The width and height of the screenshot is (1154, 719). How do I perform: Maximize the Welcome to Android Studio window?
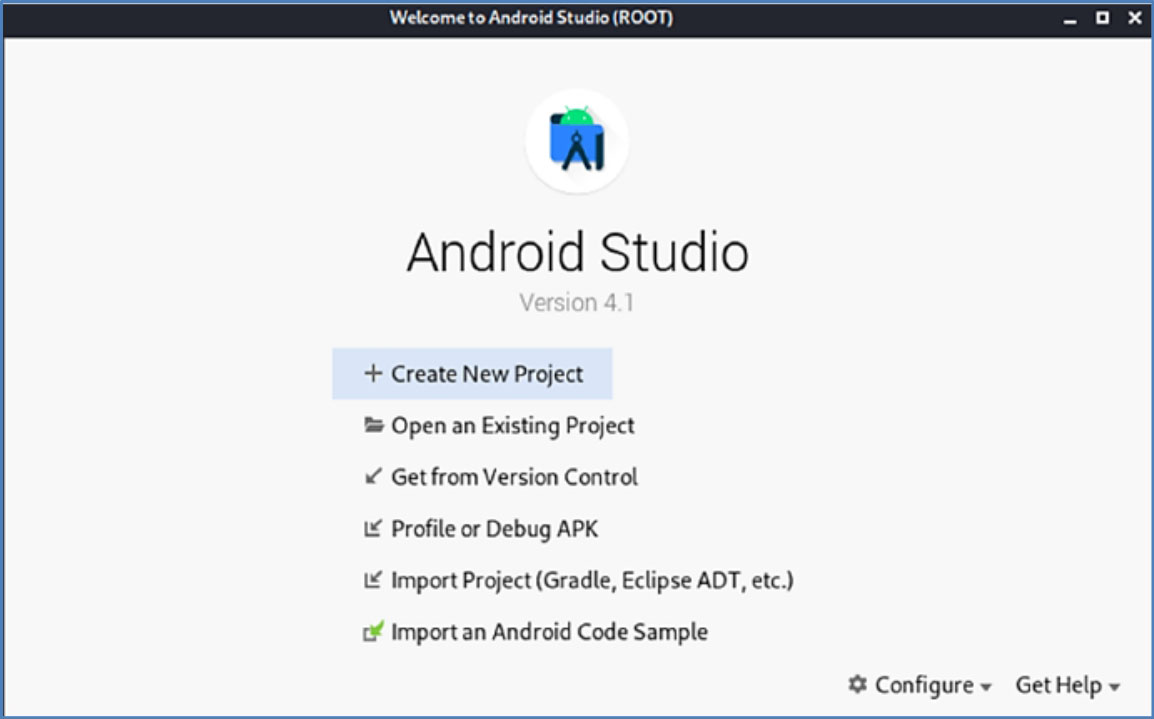point(1102,18)
